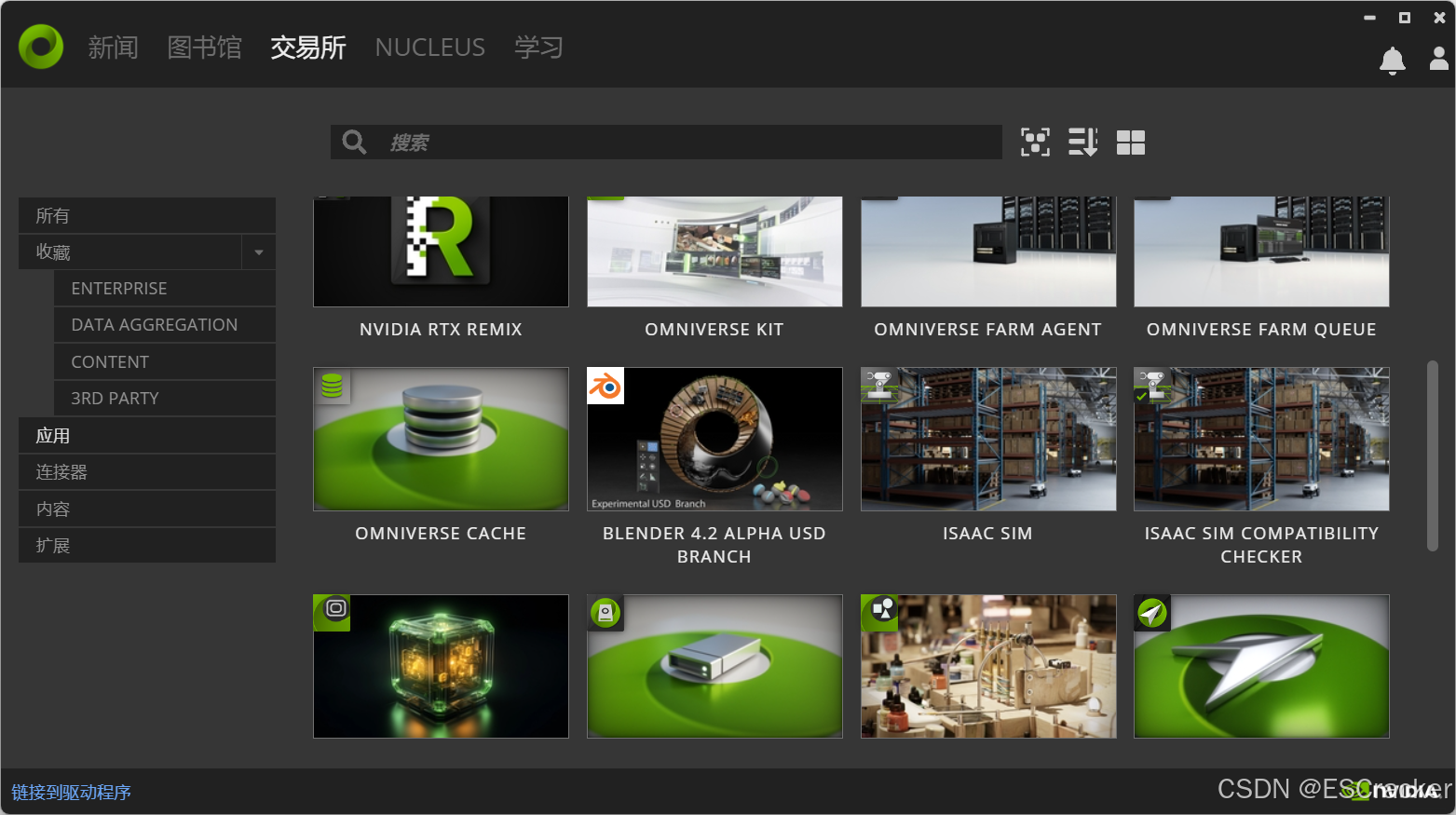Viewport: 1456px width, 815px height.
Task: Click the Omniverse launcher logo
Action: click(41, 47)
